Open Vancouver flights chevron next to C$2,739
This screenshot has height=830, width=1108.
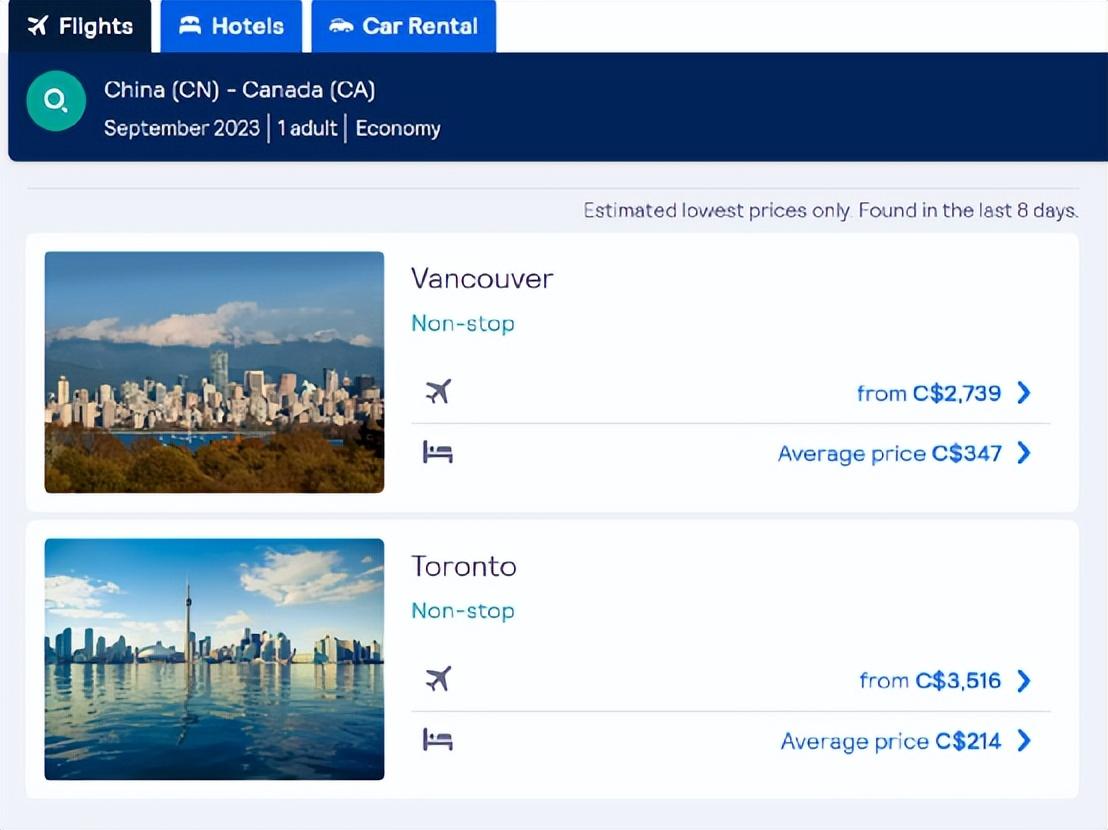point(1024,393)
